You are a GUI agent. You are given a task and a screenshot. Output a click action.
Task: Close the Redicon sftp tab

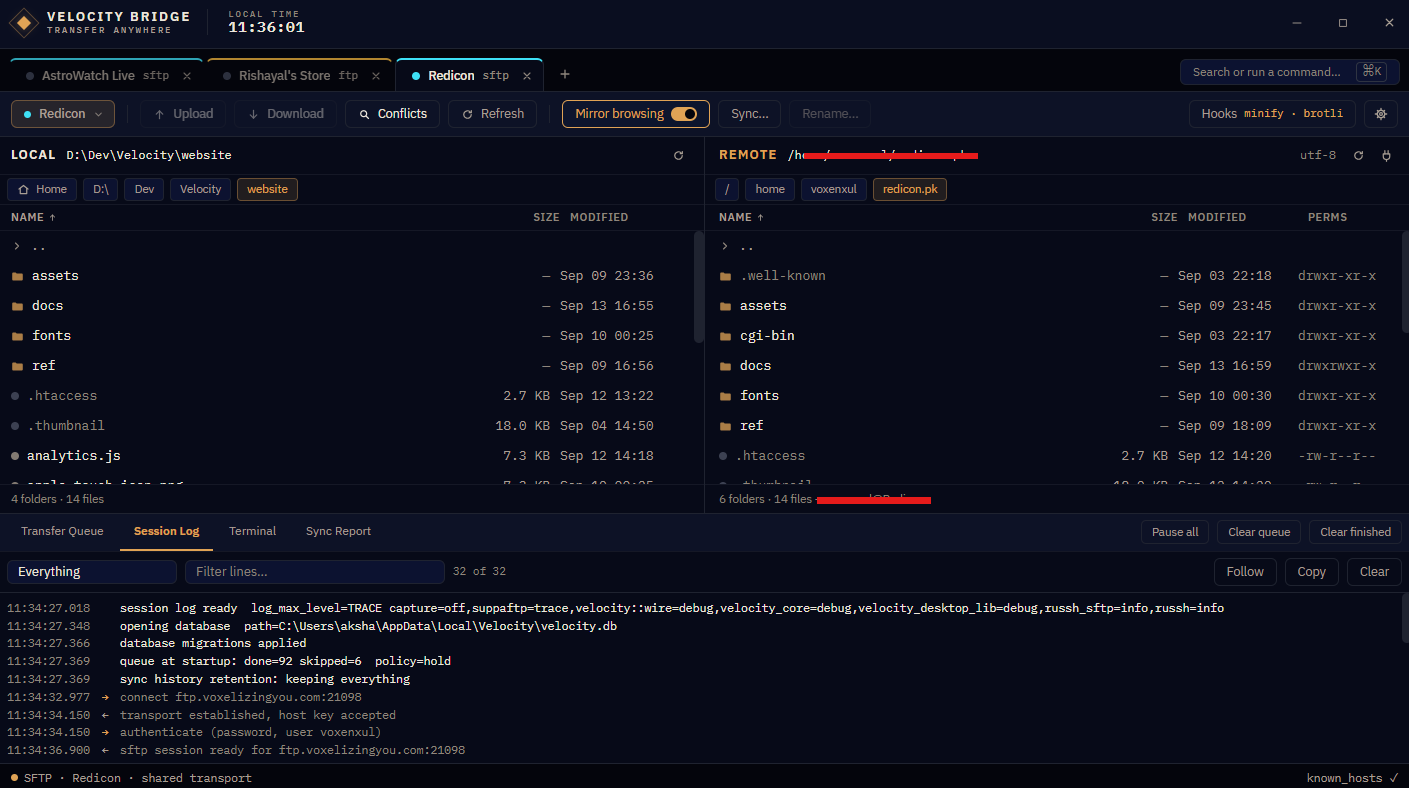tap(527, 76)
